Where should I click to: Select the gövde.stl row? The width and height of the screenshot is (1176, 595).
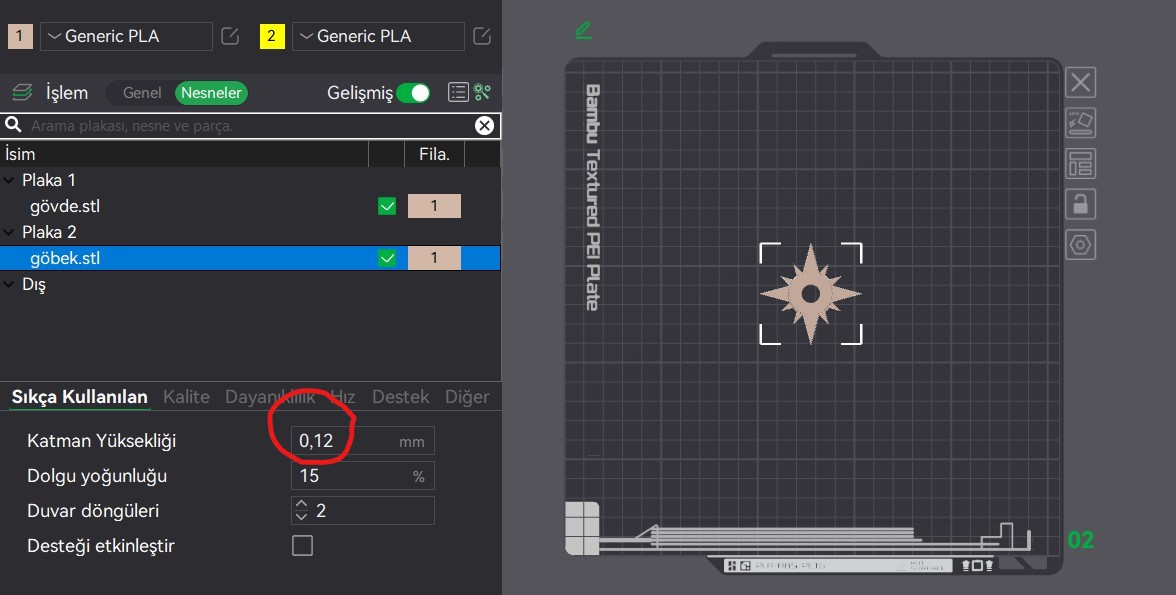[x=250, y=206]
